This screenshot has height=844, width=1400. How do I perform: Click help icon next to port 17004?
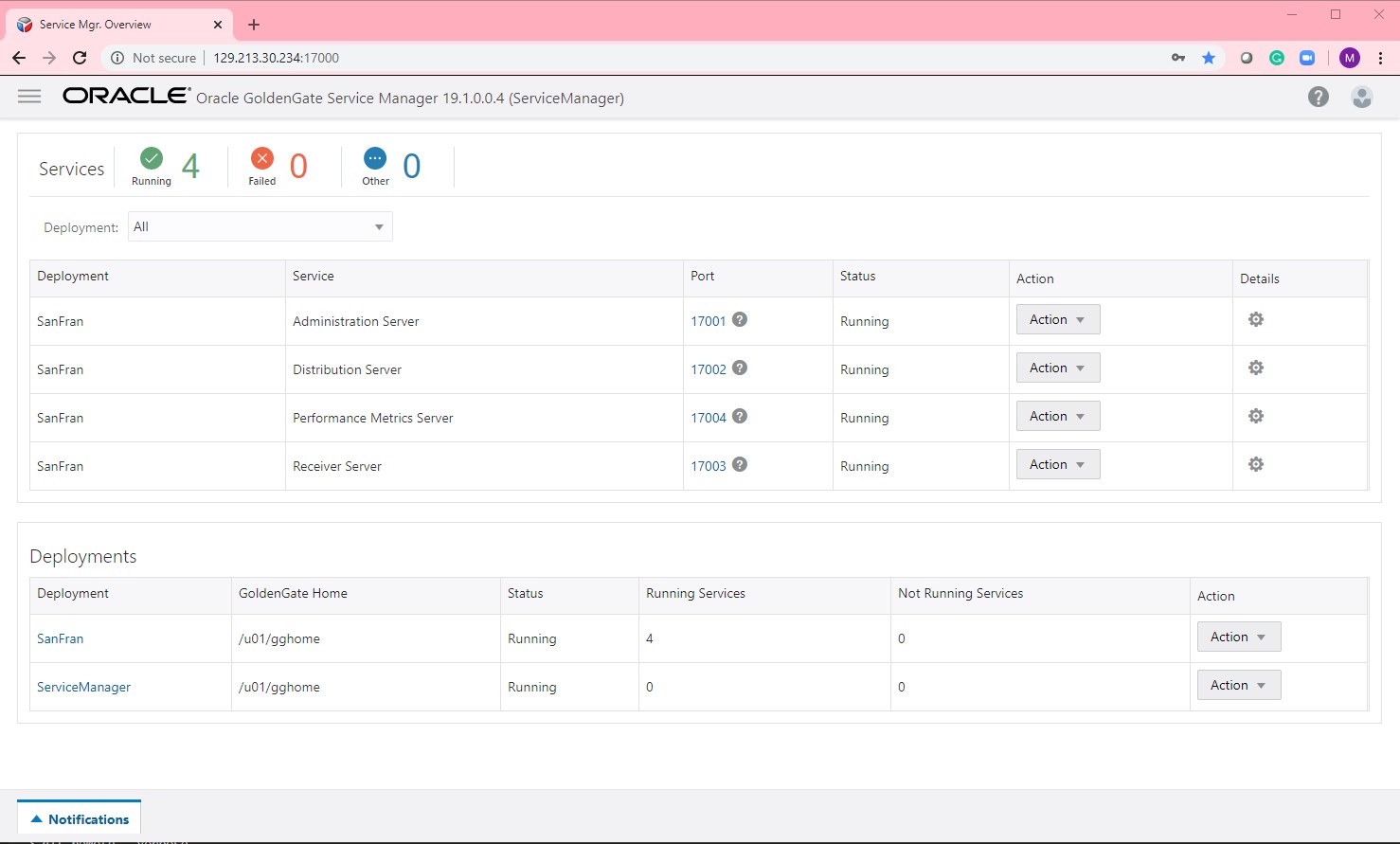click(x=740, y=416)
